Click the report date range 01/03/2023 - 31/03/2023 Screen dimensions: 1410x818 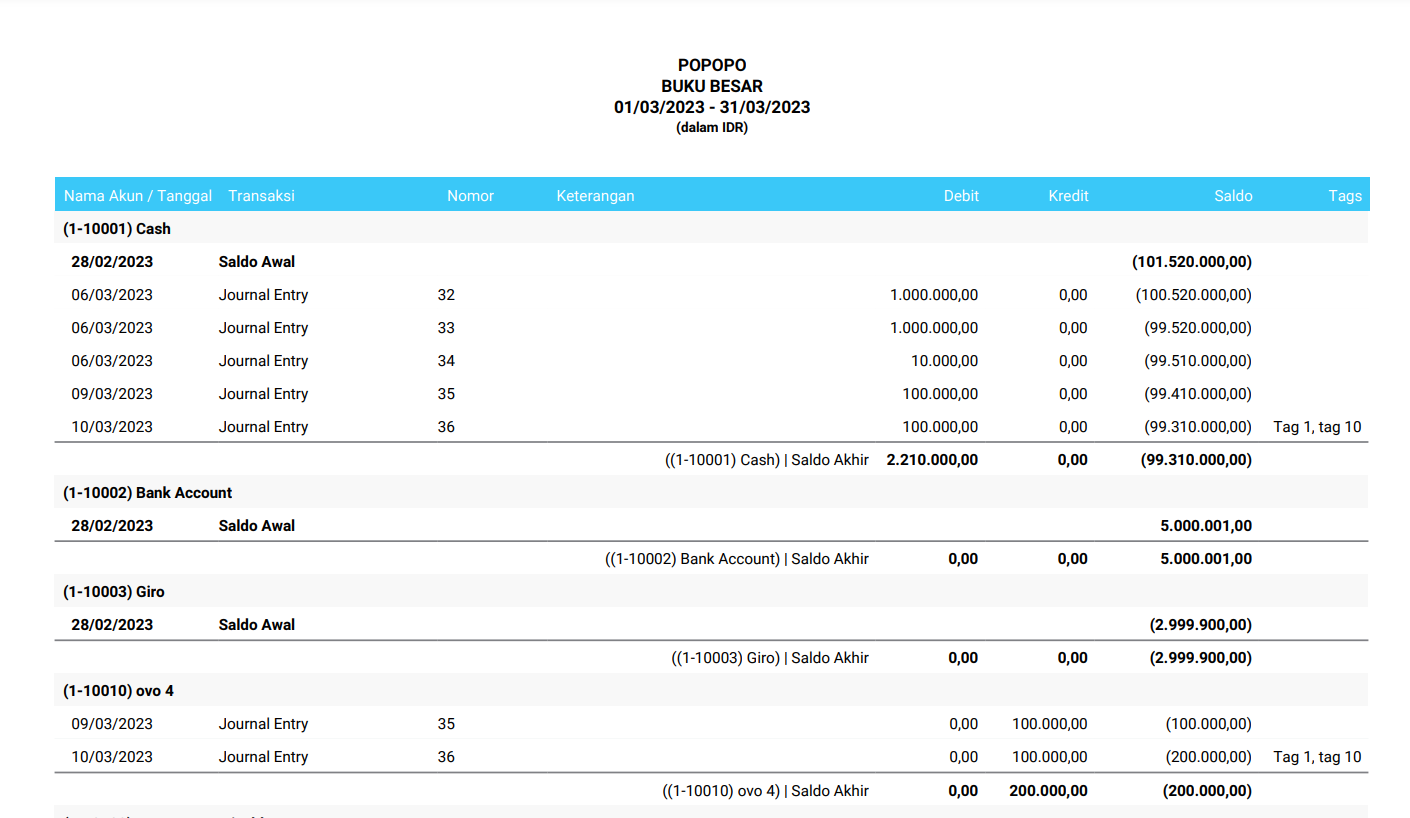click(x=711, y=107)
